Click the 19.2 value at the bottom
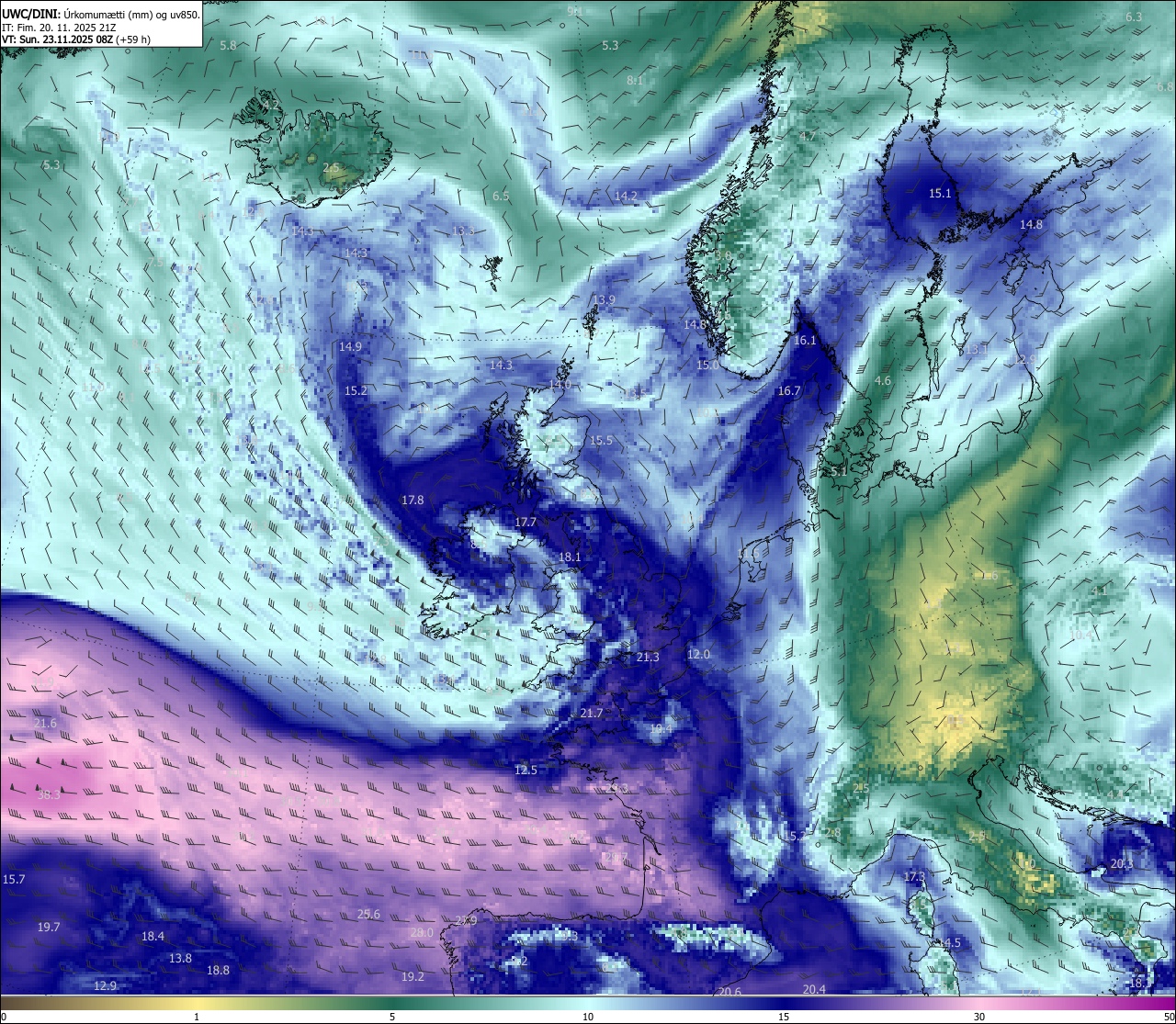 coord(413,977)
